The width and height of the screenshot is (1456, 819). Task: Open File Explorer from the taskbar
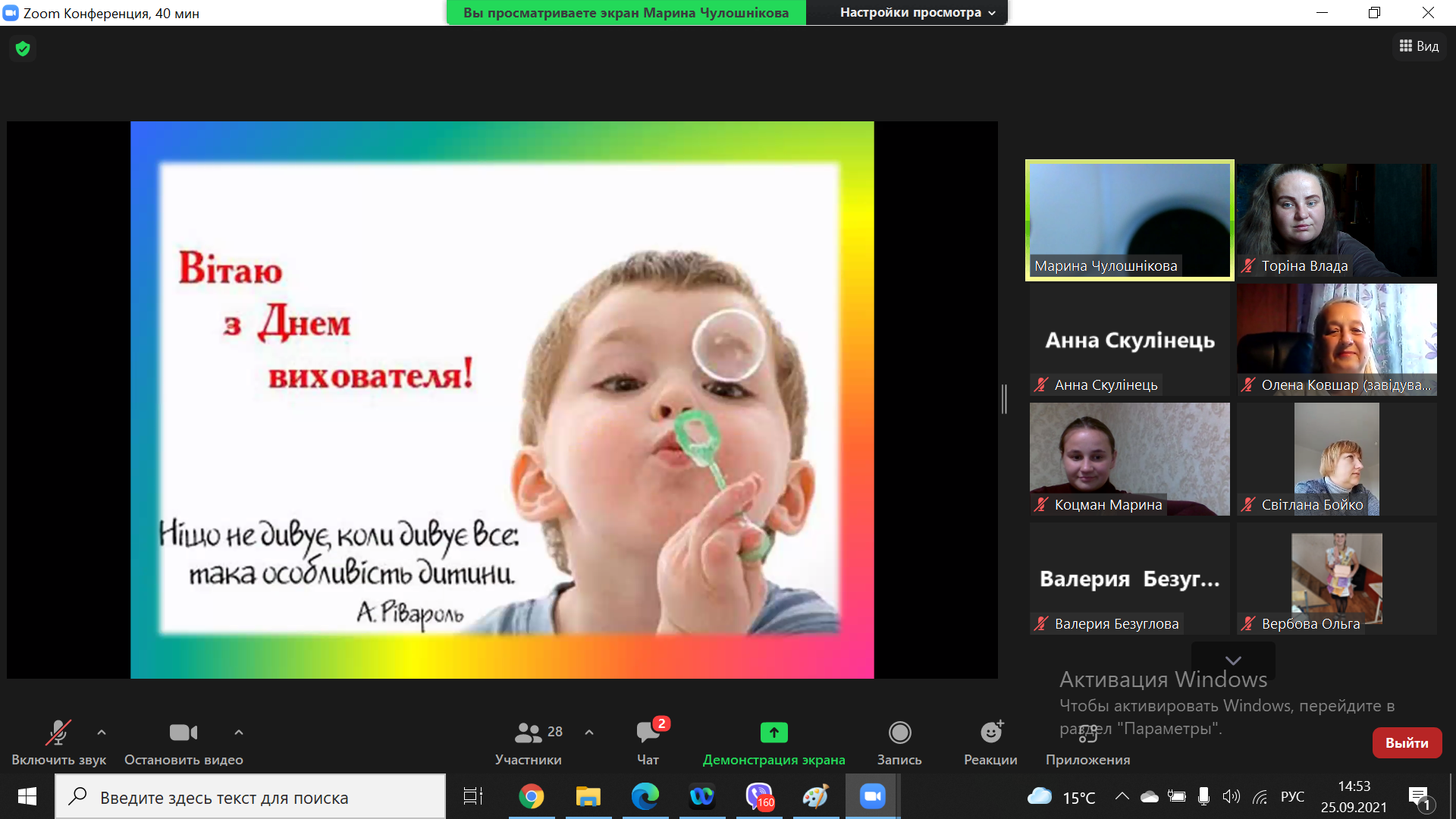pos(588,796)
